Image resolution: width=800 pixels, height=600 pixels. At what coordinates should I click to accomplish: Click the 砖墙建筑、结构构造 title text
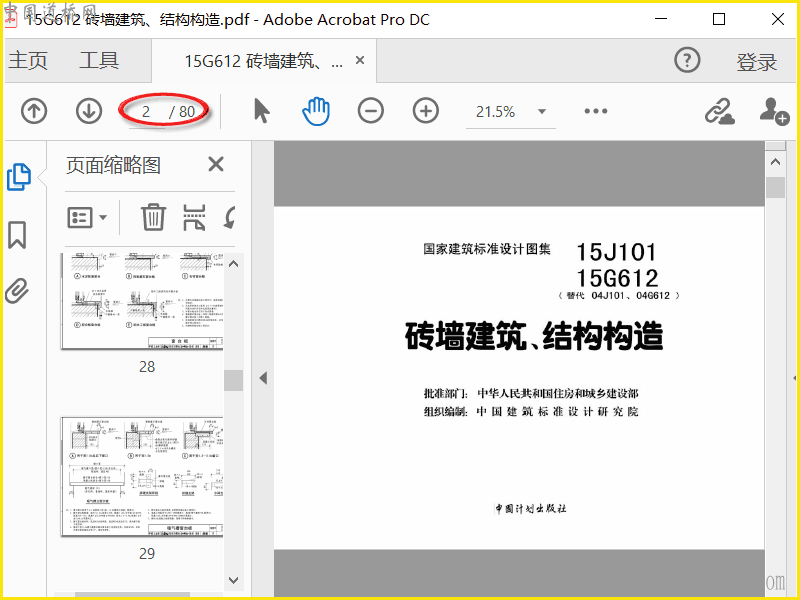tap(534, 336)
